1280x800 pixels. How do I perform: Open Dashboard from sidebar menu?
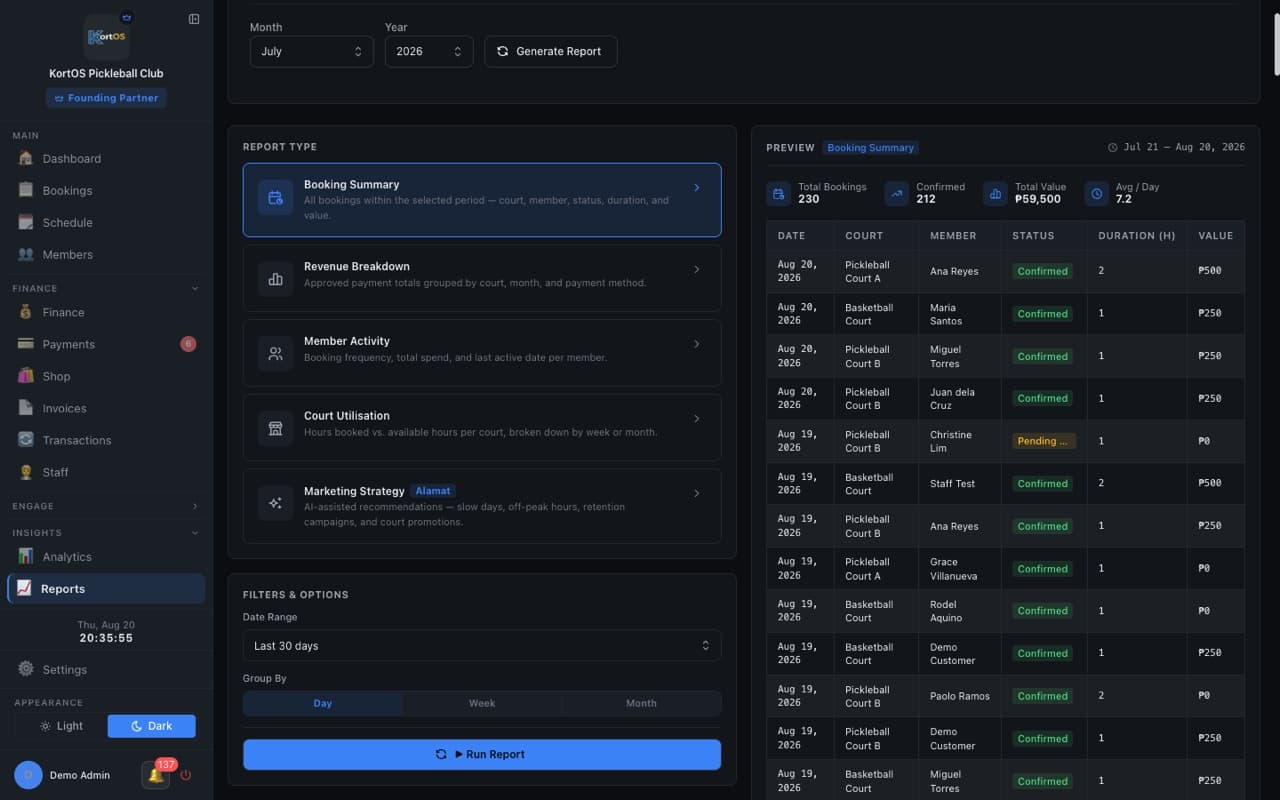(106, 158)
